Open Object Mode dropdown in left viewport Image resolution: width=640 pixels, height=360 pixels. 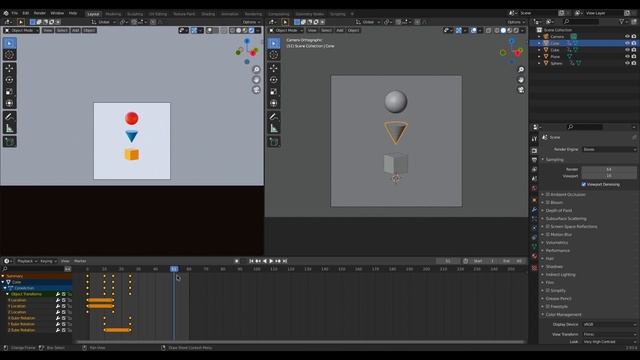point(22,30)
